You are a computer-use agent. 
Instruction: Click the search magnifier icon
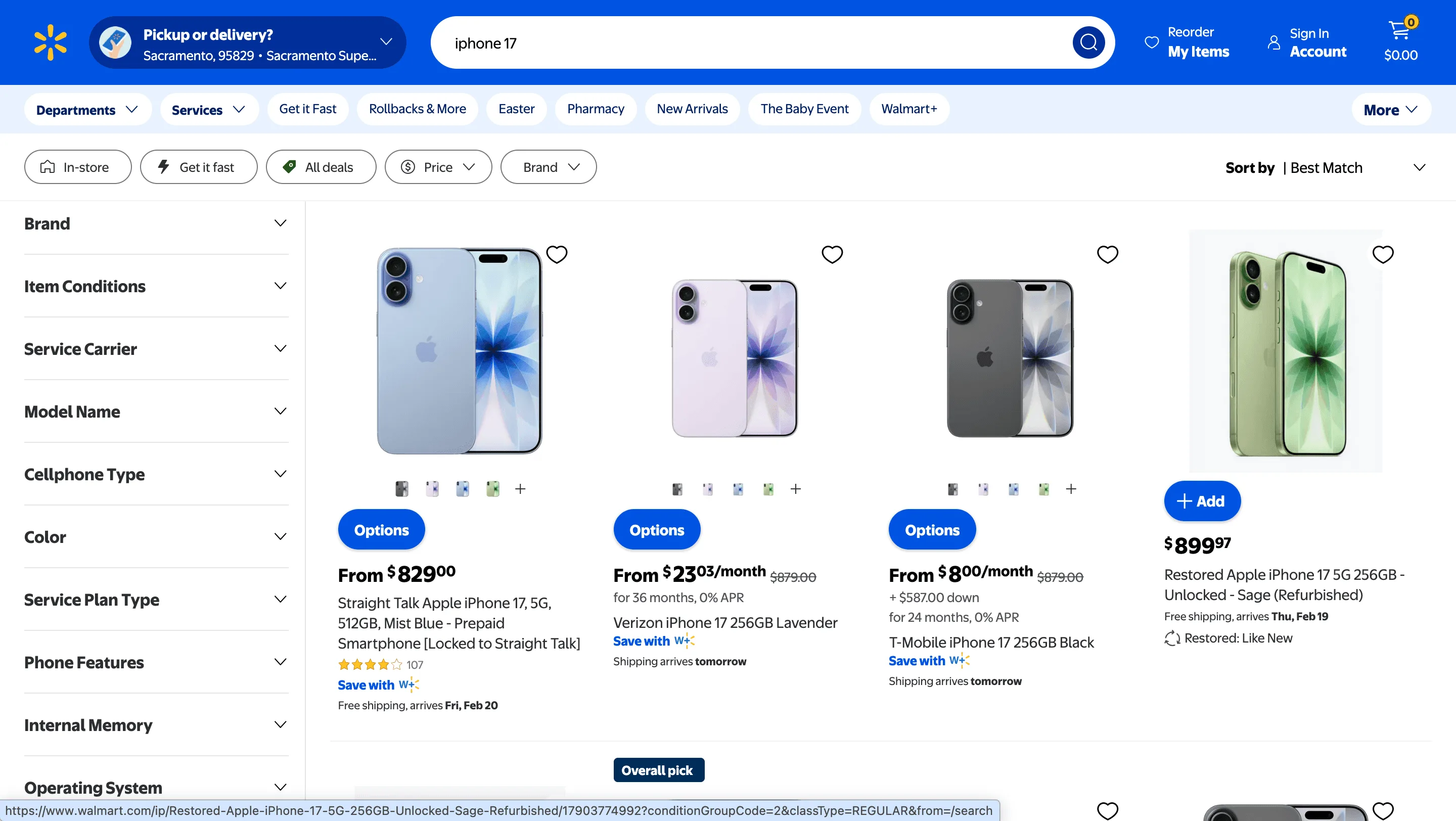pyautogui.click(x=1088, y=42)
